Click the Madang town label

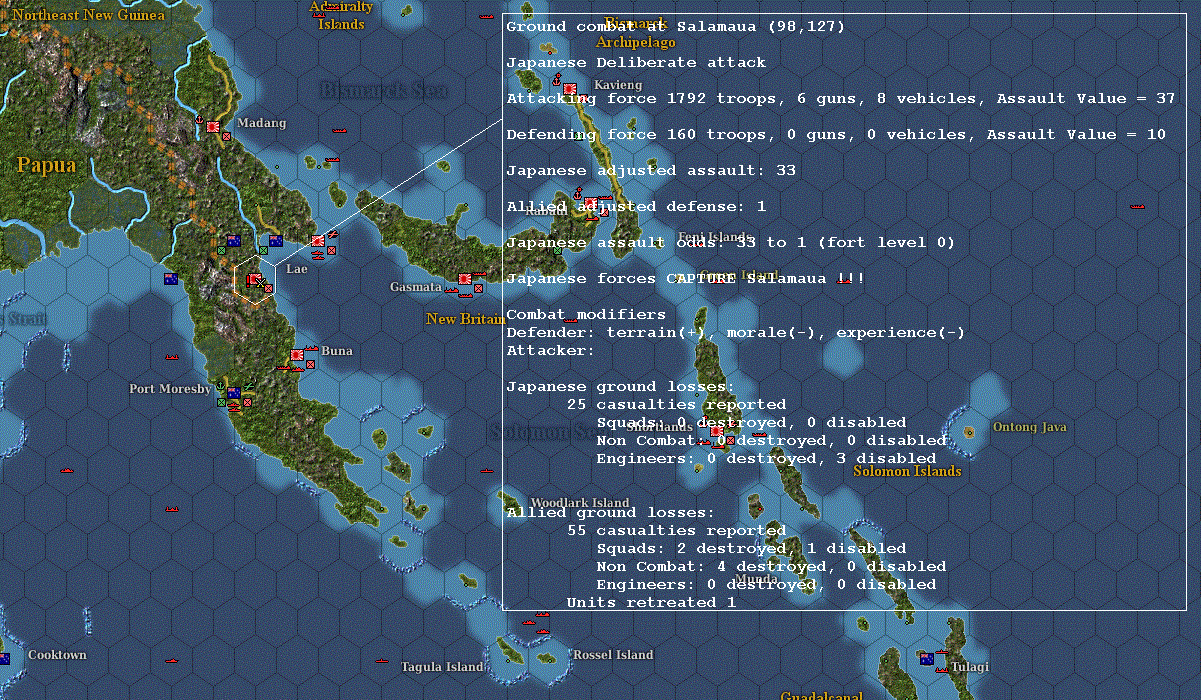point(262,123)
